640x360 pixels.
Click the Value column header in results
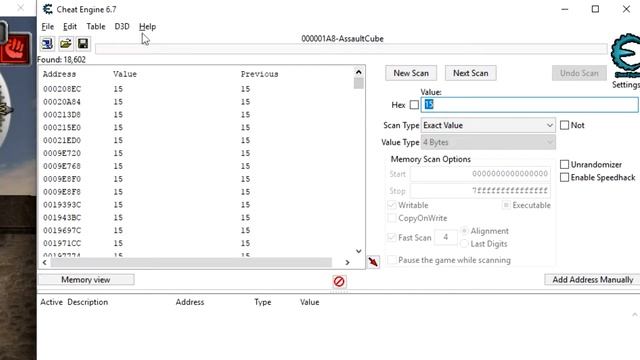125,74
